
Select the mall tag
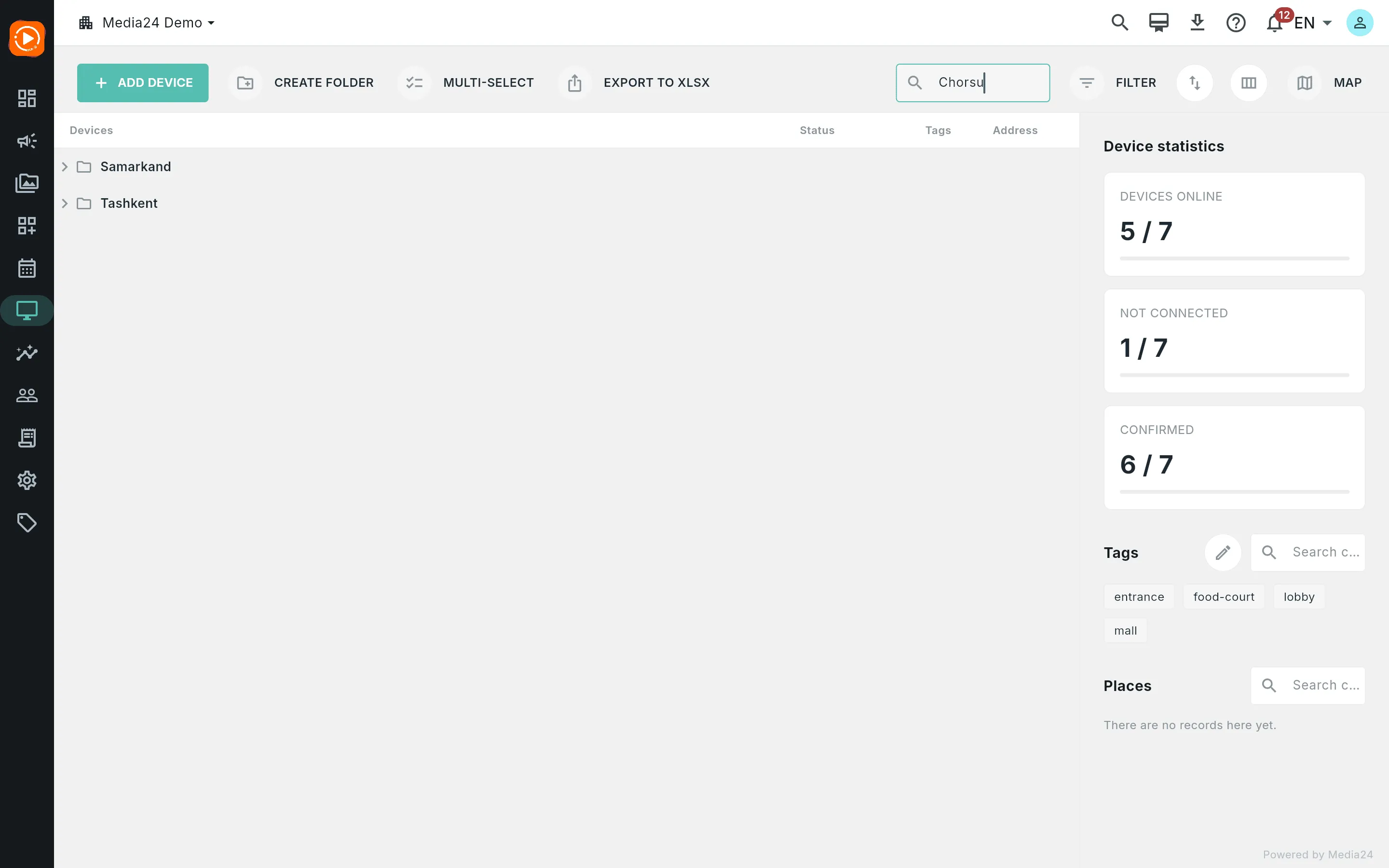(x=1126, y=631)
